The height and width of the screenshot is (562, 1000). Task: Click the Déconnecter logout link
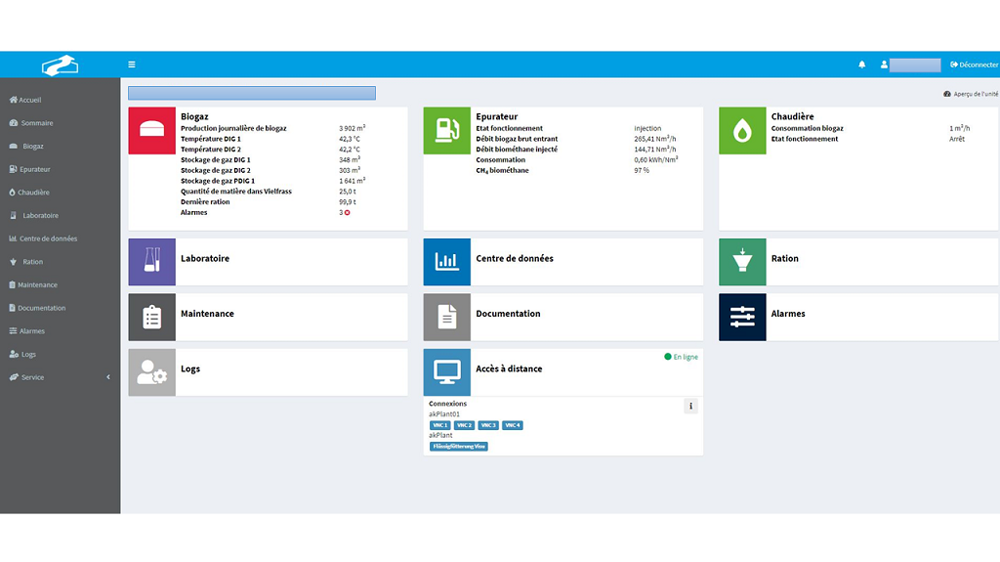(x=974, y=65)
